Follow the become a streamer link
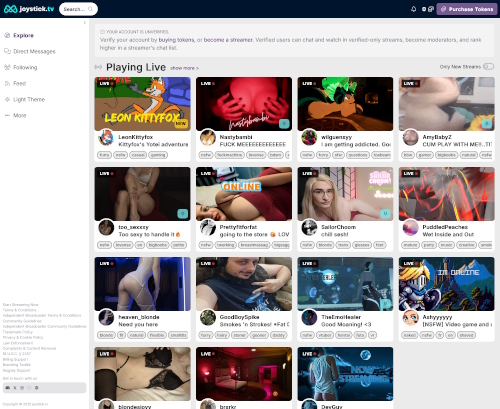Image resolution: width=500 pixels, height=409 pixels. [x=228, y=40]
